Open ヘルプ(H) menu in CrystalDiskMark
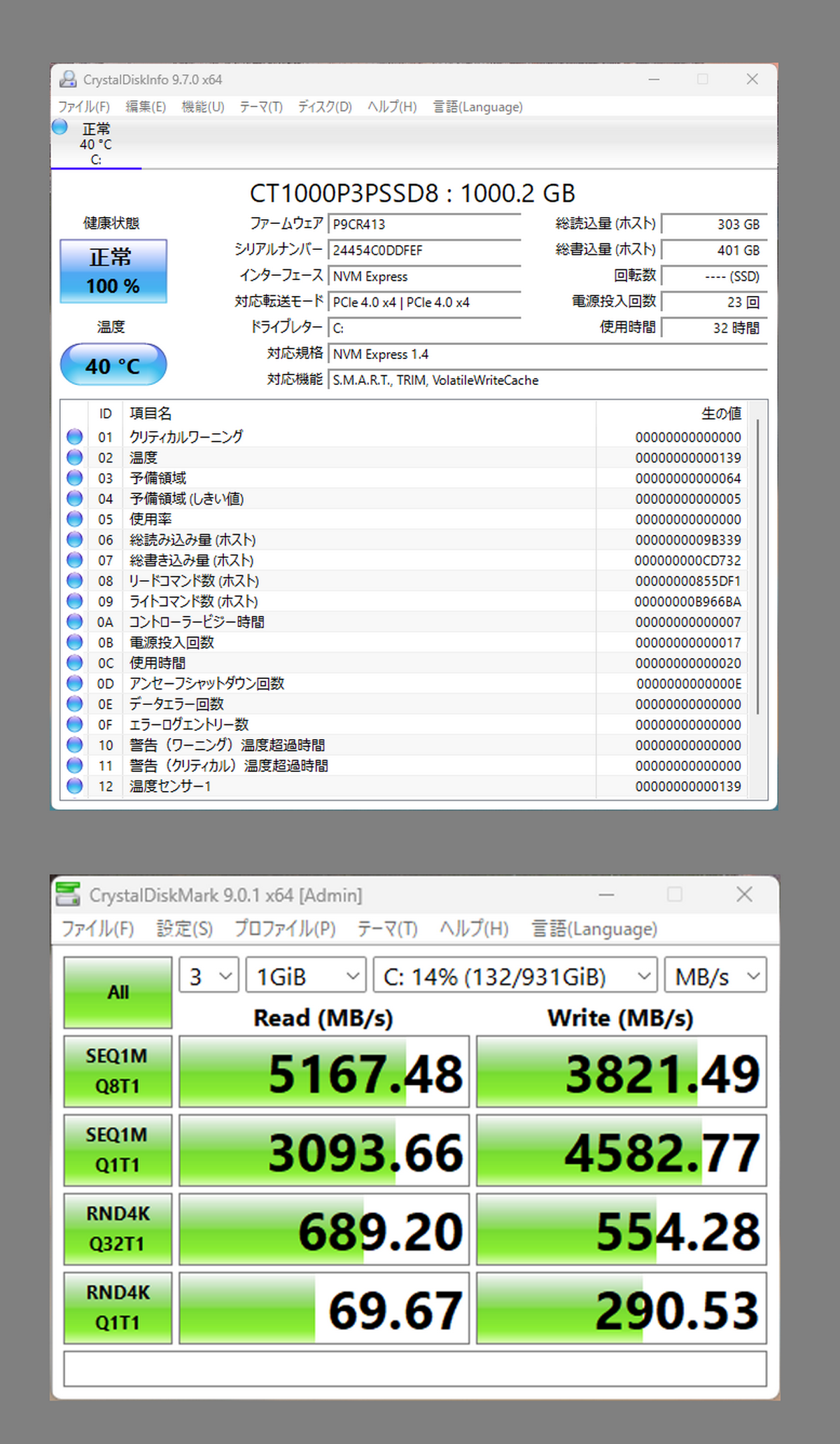This screenshot has height=1444, width=840. point(474,928)
